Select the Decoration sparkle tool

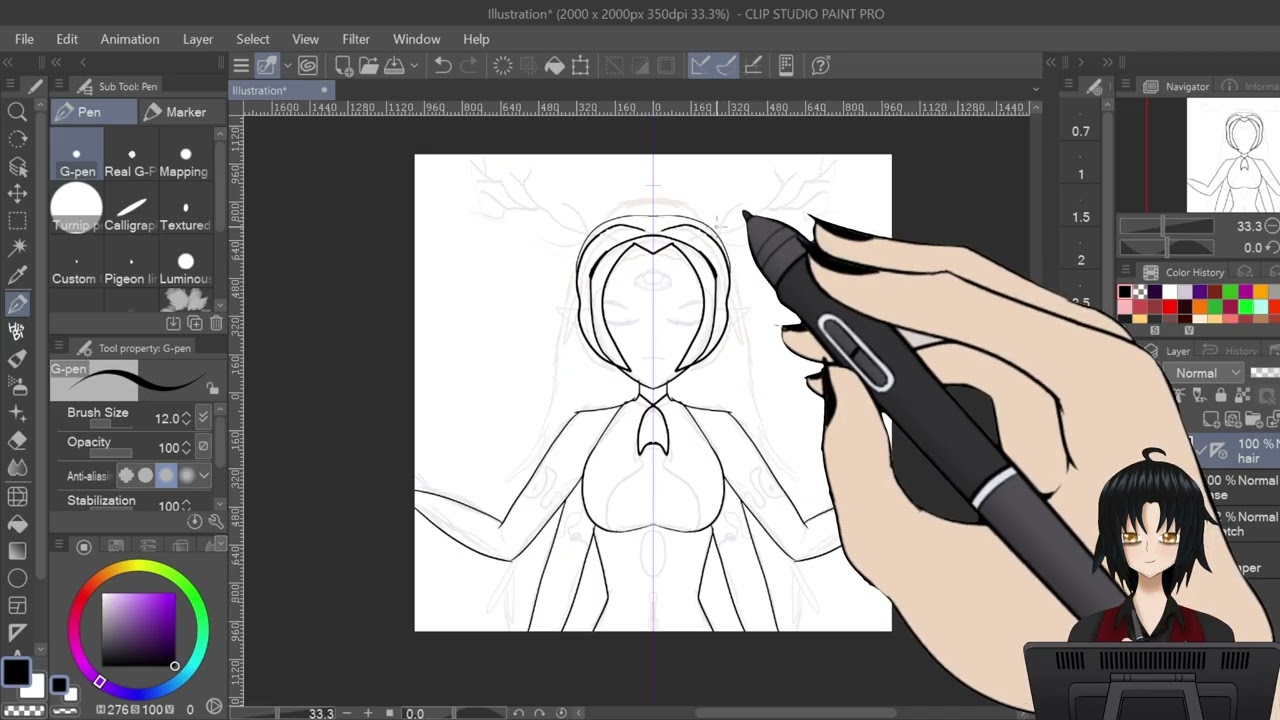[17, 413]
